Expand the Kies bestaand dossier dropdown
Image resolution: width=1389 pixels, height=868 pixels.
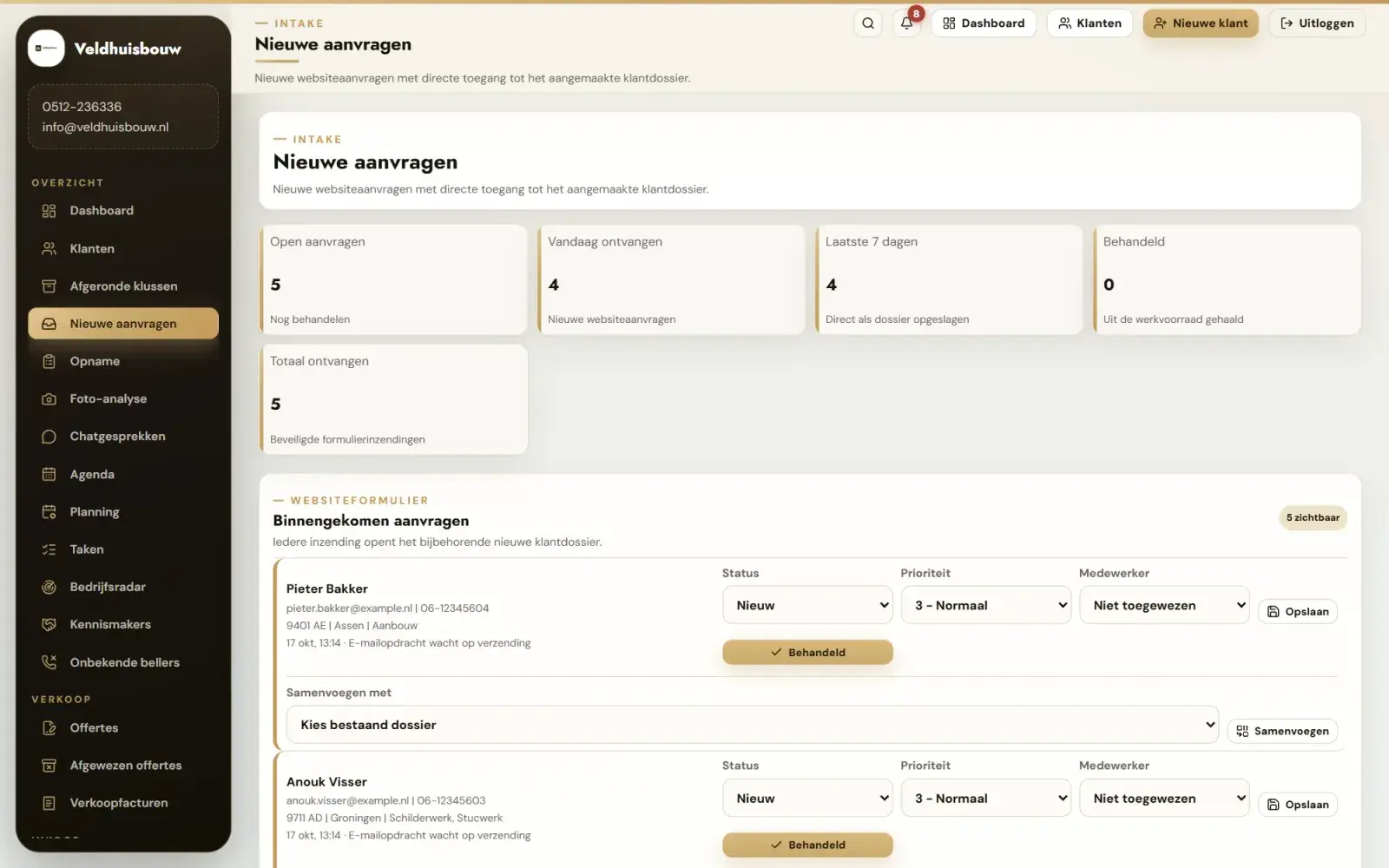point(752,725)
